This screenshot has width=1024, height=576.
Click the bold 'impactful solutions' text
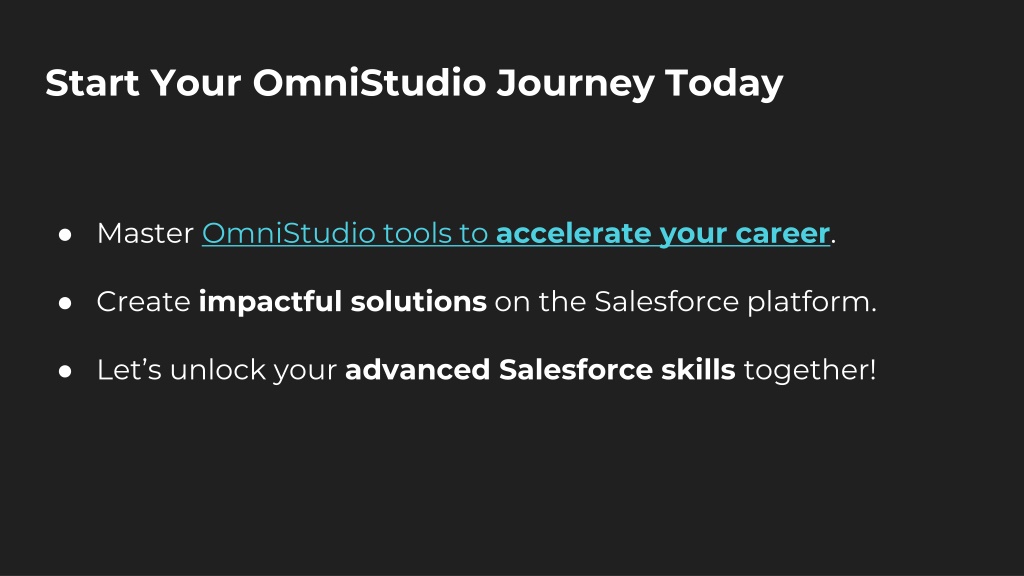coord(342,302)
